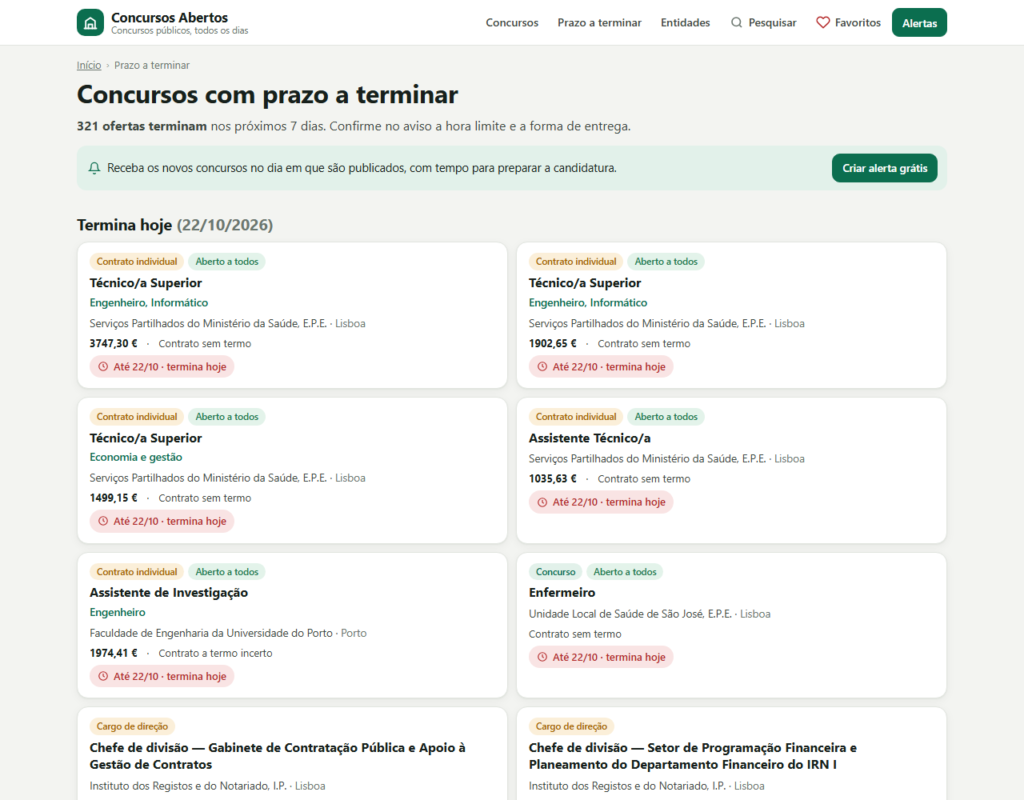Open Chefe de divisão Setor de Programação Financeira
The image size is (1024, 800).
692,756
